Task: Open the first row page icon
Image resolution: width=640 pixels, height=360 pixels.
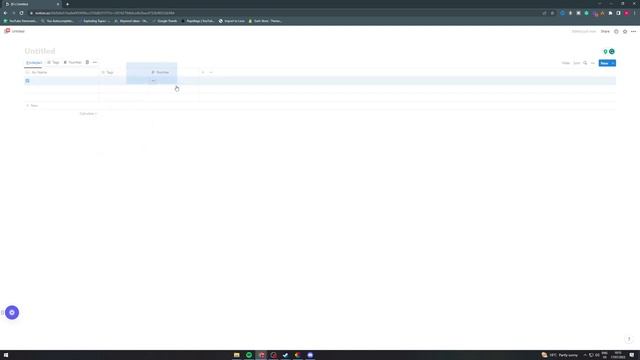Action: (x=27, y=81)
